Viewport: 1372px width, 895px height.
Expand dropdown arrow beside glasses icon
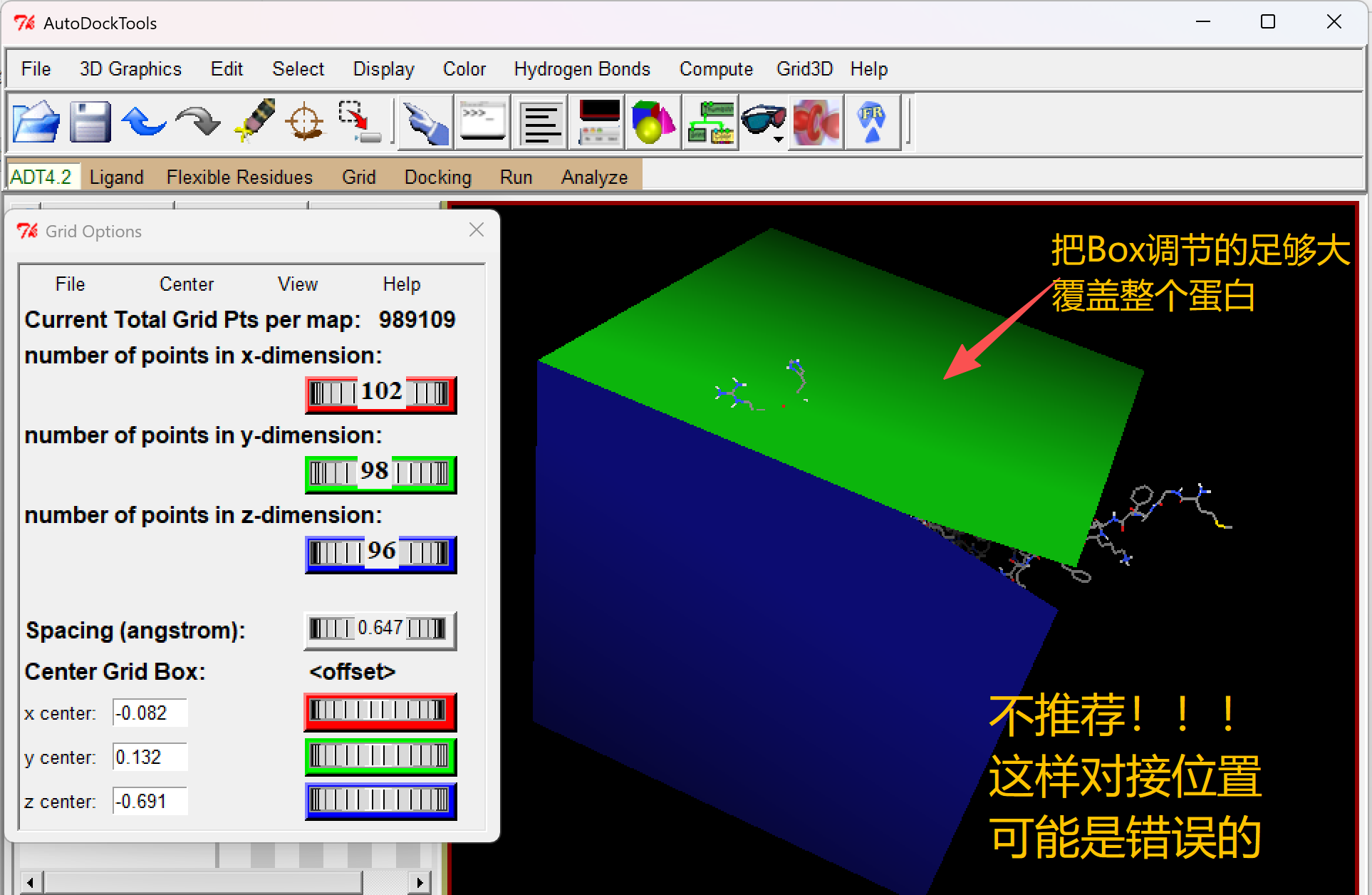click(x=779, y=140)
